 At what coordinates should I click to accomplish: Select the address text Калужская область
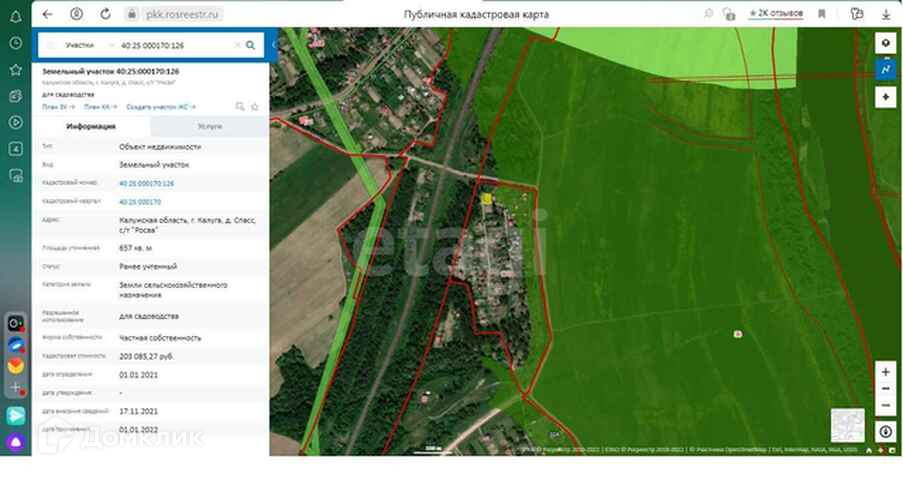[187, 225]
